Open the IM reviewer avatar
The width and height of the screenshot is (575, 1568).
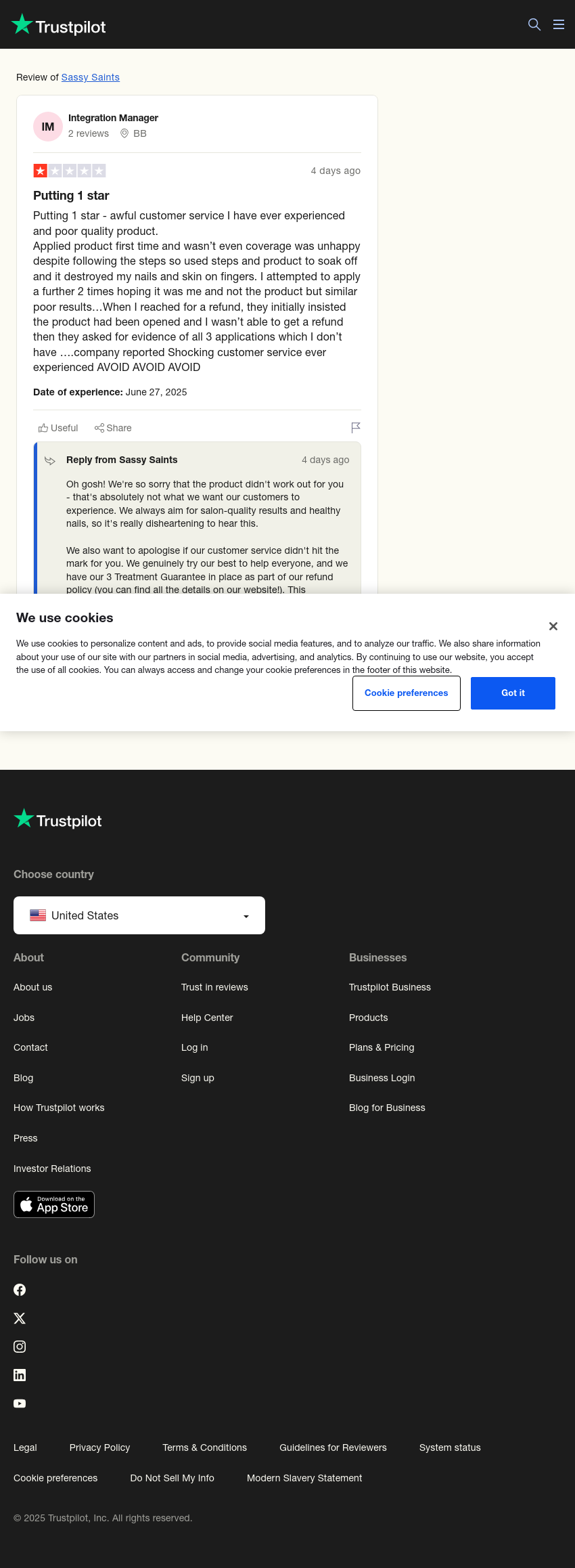pyautogui.click(x=48, y=127)
